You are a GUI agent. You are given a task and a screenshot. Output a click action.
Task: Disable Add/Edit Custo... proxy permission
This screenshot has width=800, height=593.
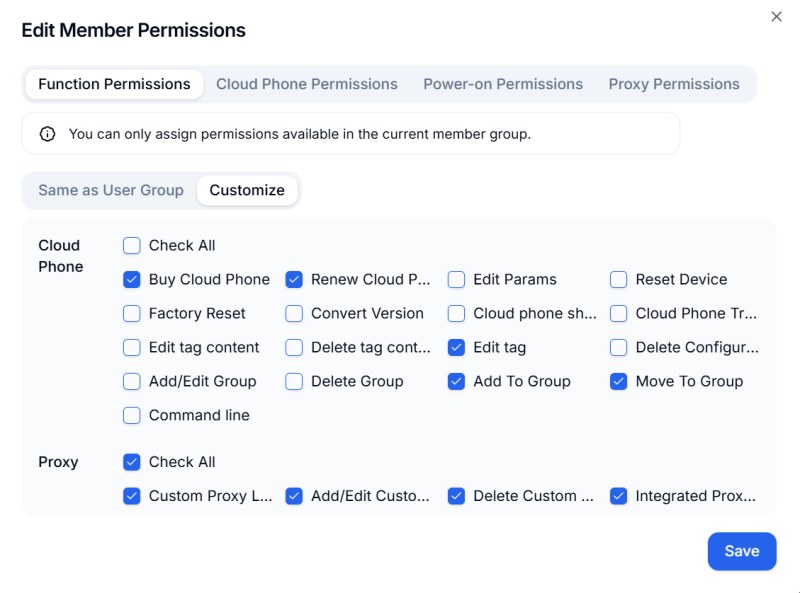click(294, 496)
